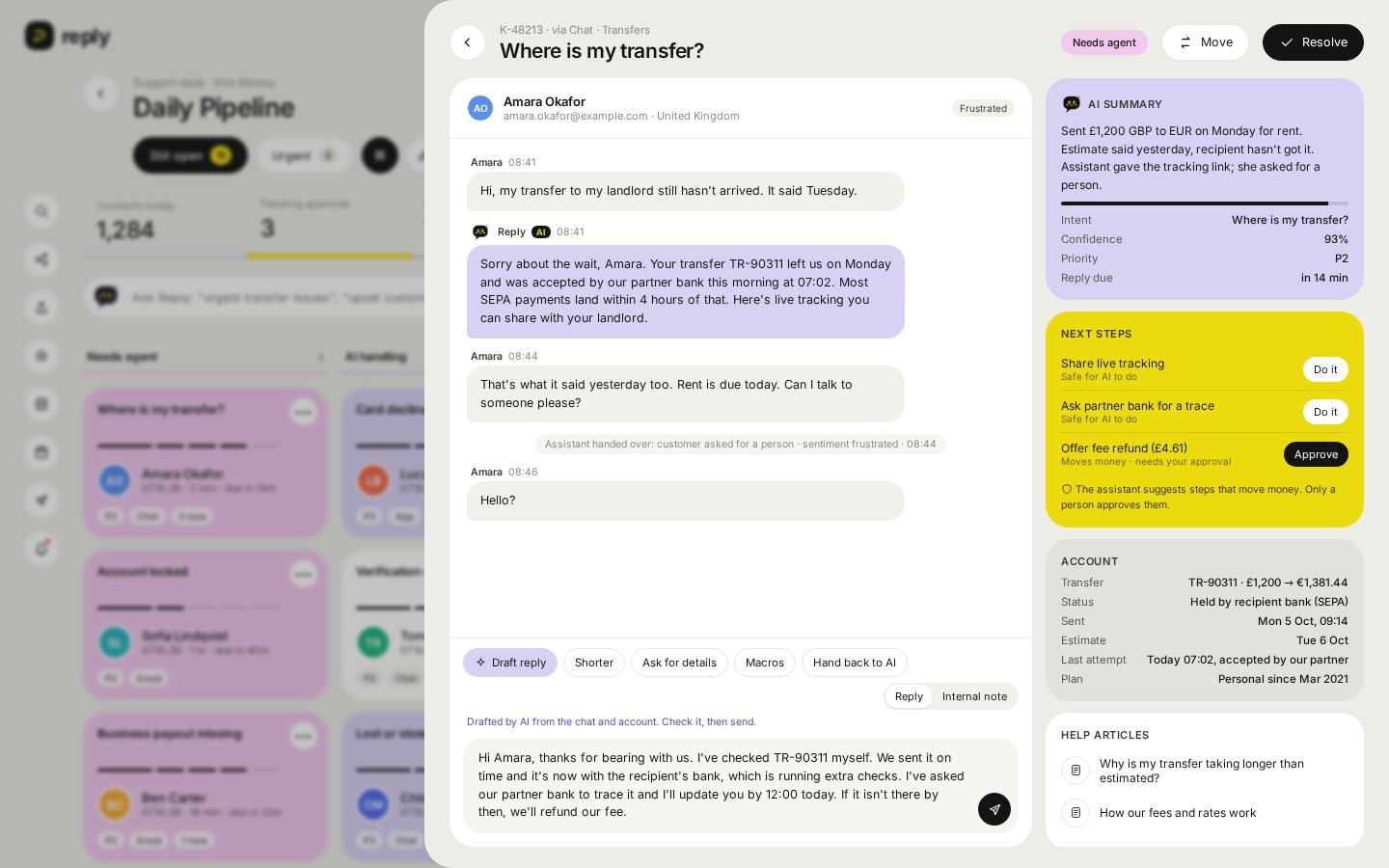This screenshot has width=1389, height=868.
Task: Send the drafted reply with the arrow button
Action: [994, 809]
